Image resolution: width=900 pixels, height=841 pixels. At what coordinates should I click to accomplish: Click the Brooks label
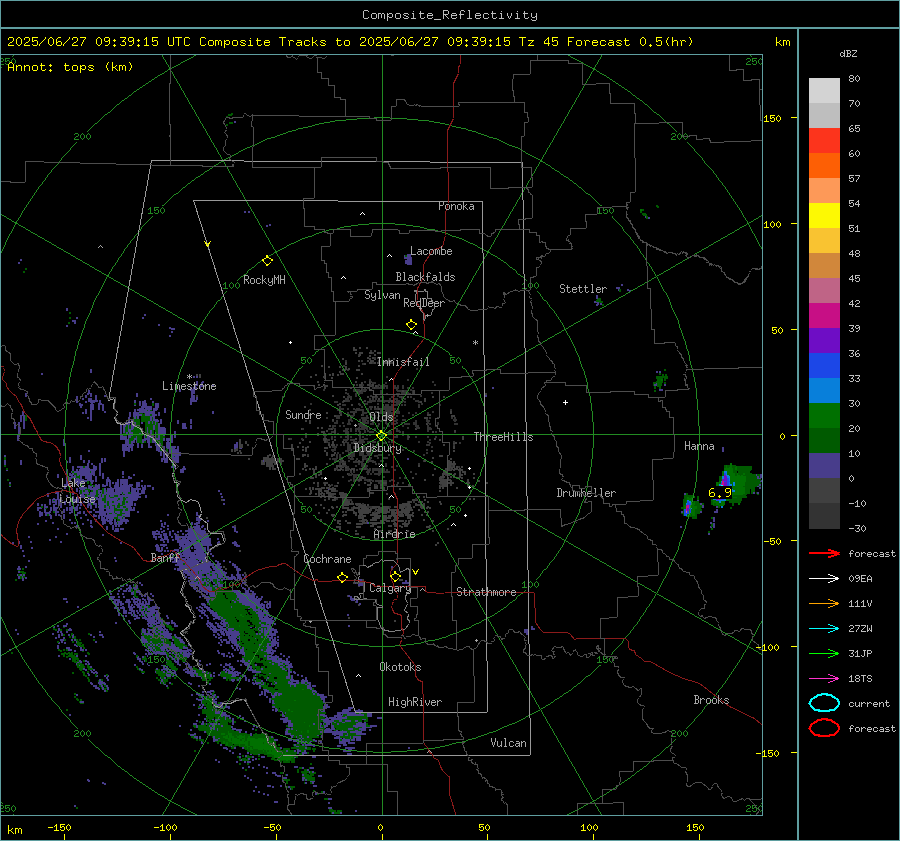[711, 700]
